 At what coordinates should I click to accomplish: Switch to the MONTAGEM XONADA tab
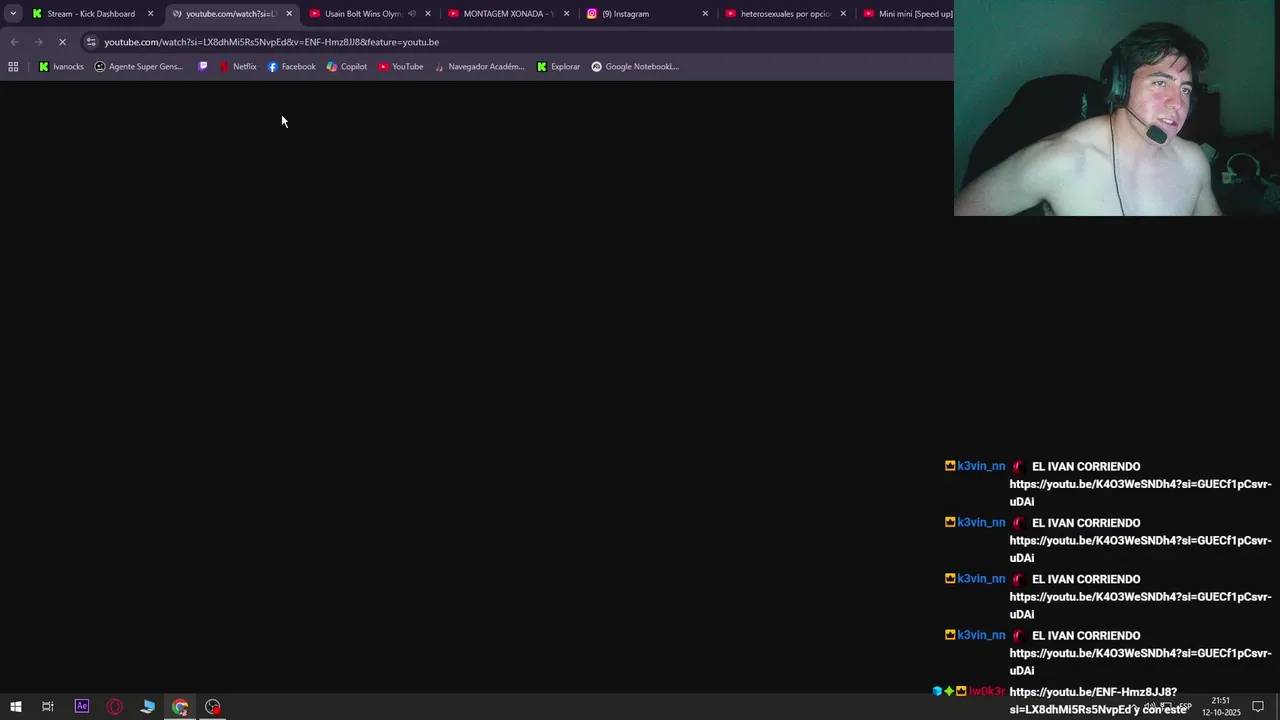(508, 14)
